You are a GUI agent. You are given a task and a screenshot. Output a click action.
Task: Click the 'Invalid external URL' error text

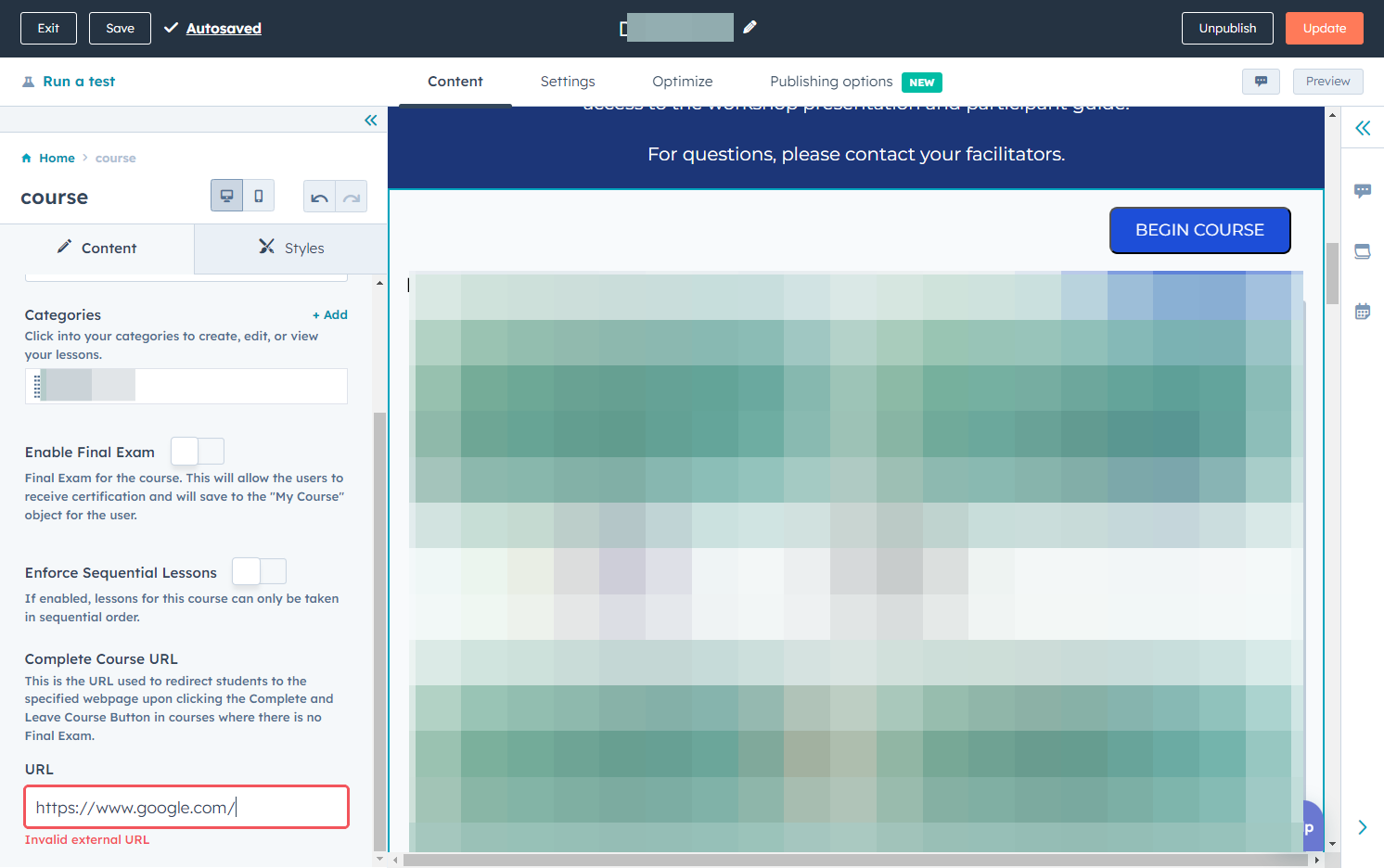pyautogui.click(x=87, y=840)
